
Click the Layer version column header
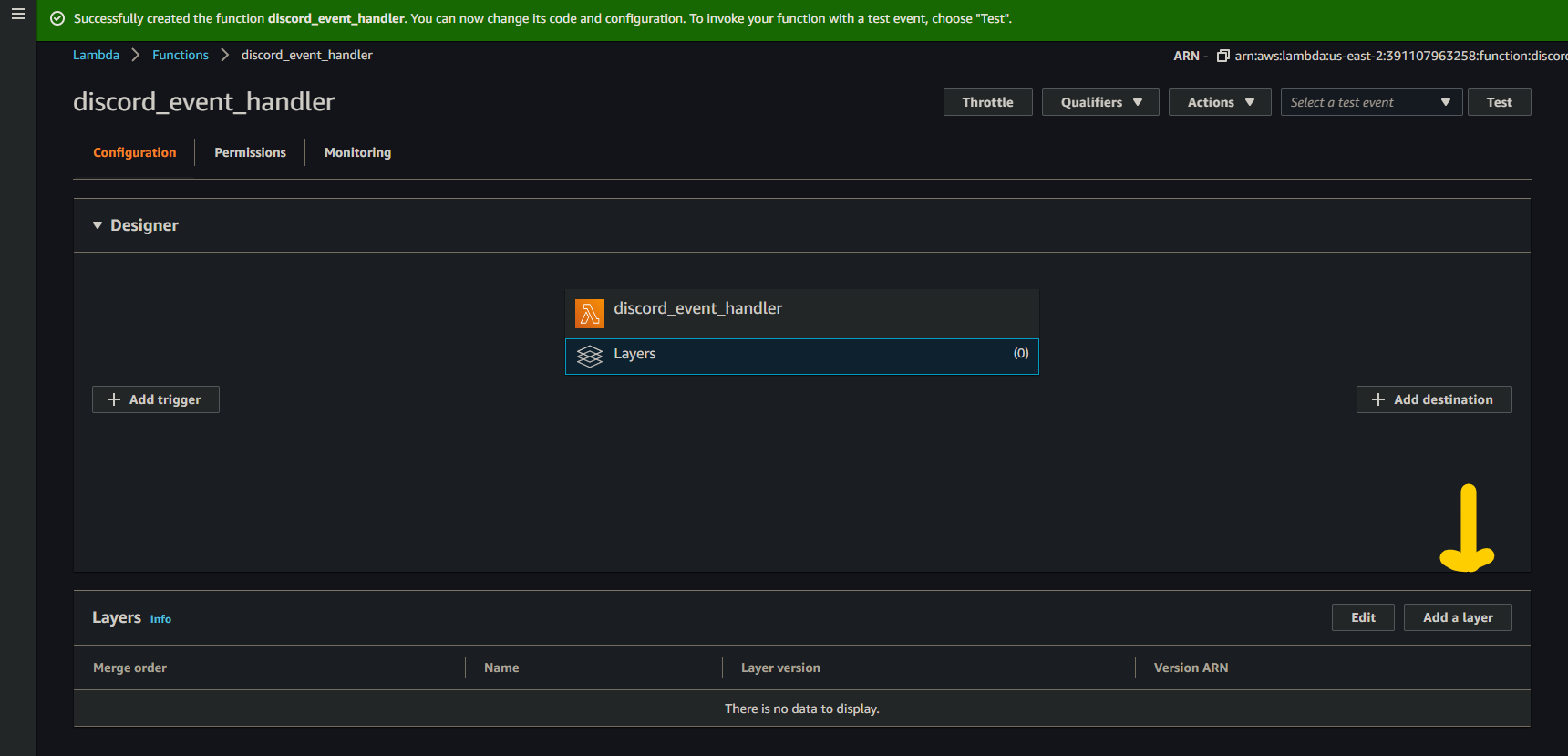click(x=780, y=668)
